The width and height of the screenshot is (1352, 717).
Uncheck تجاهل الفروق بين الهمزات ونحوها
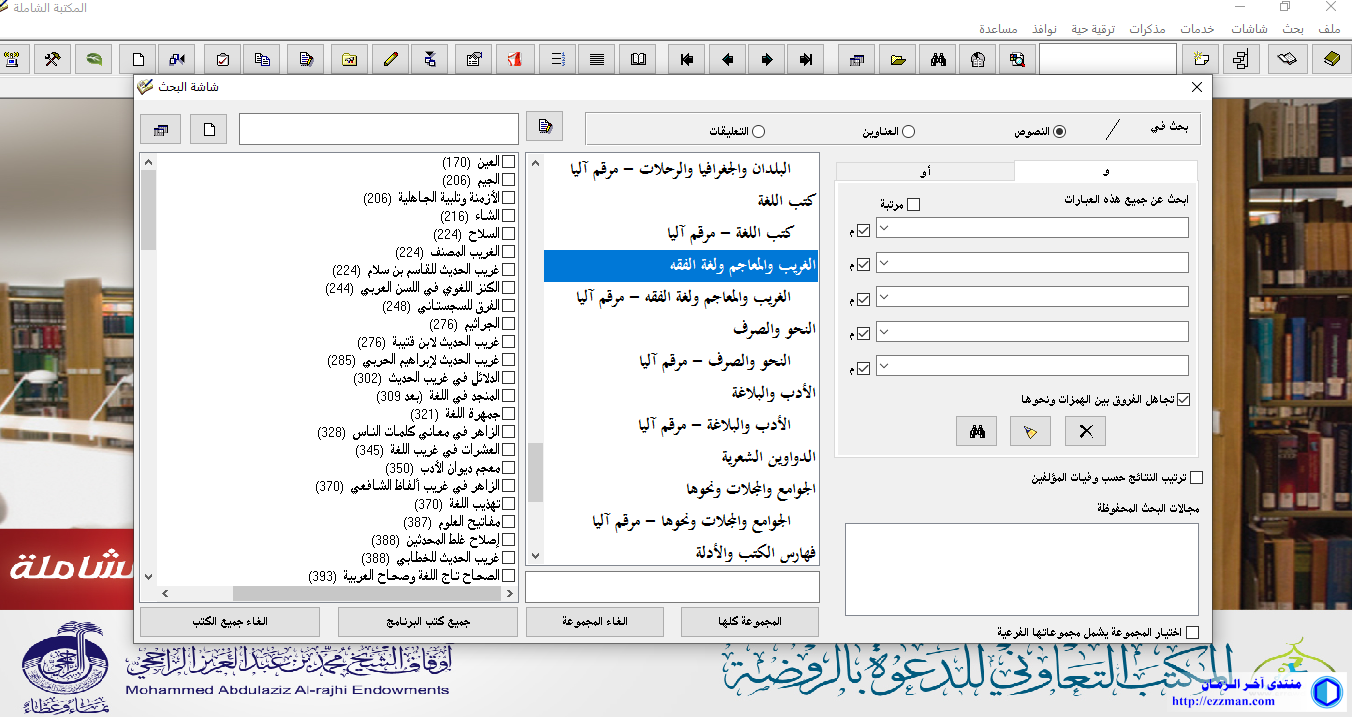(1184, 399)
